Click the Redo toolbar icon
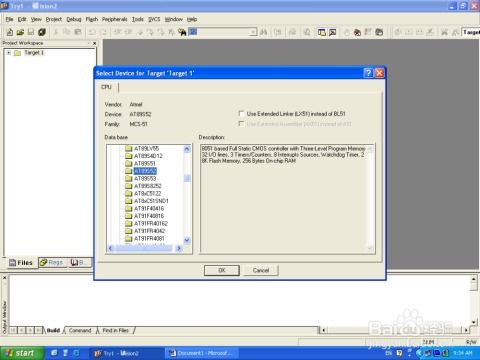 103,32
